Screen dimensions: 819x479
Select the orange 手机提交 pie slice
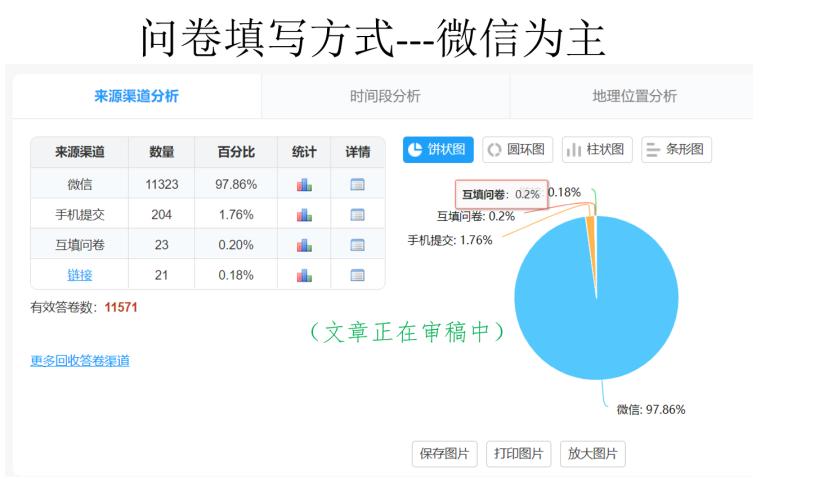point(591,230)
